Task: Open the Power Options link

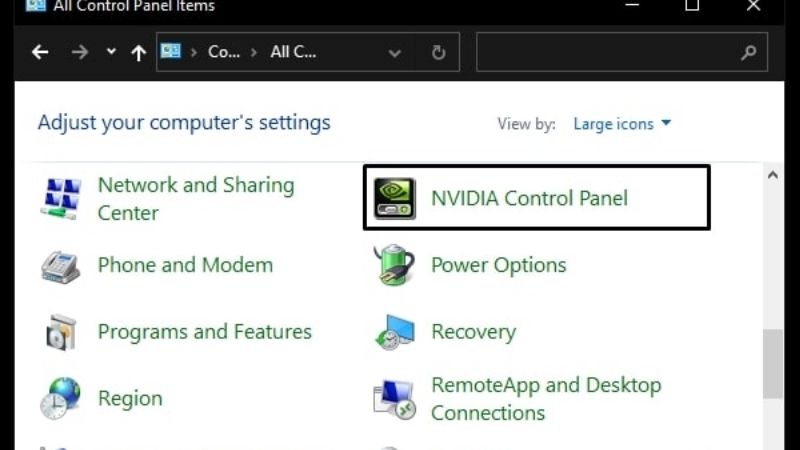Action: pos(499,265)
